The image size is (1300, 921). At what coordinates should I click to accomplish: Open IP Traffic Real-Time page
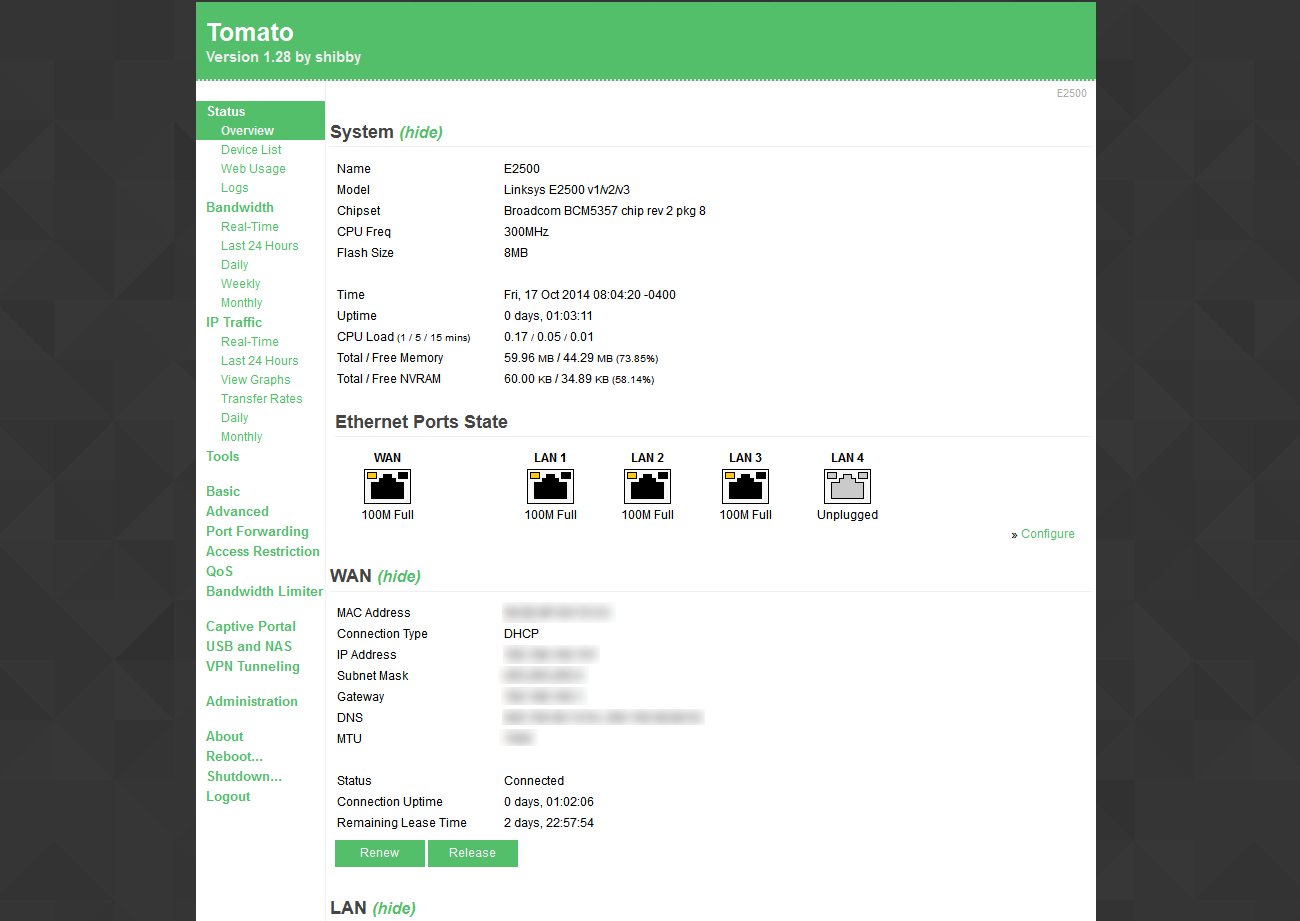coord(250,342)
